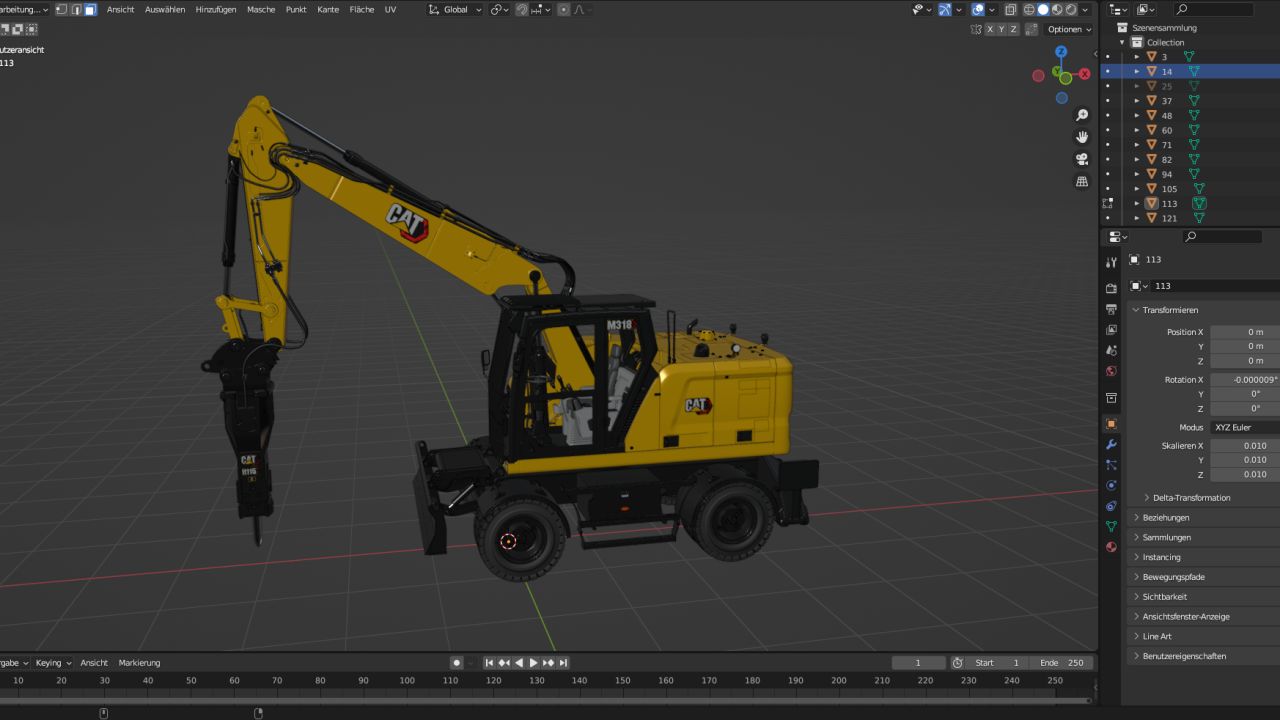Toggle X-ray view button
This screenshot has height=720, width=1280.
1011,9
